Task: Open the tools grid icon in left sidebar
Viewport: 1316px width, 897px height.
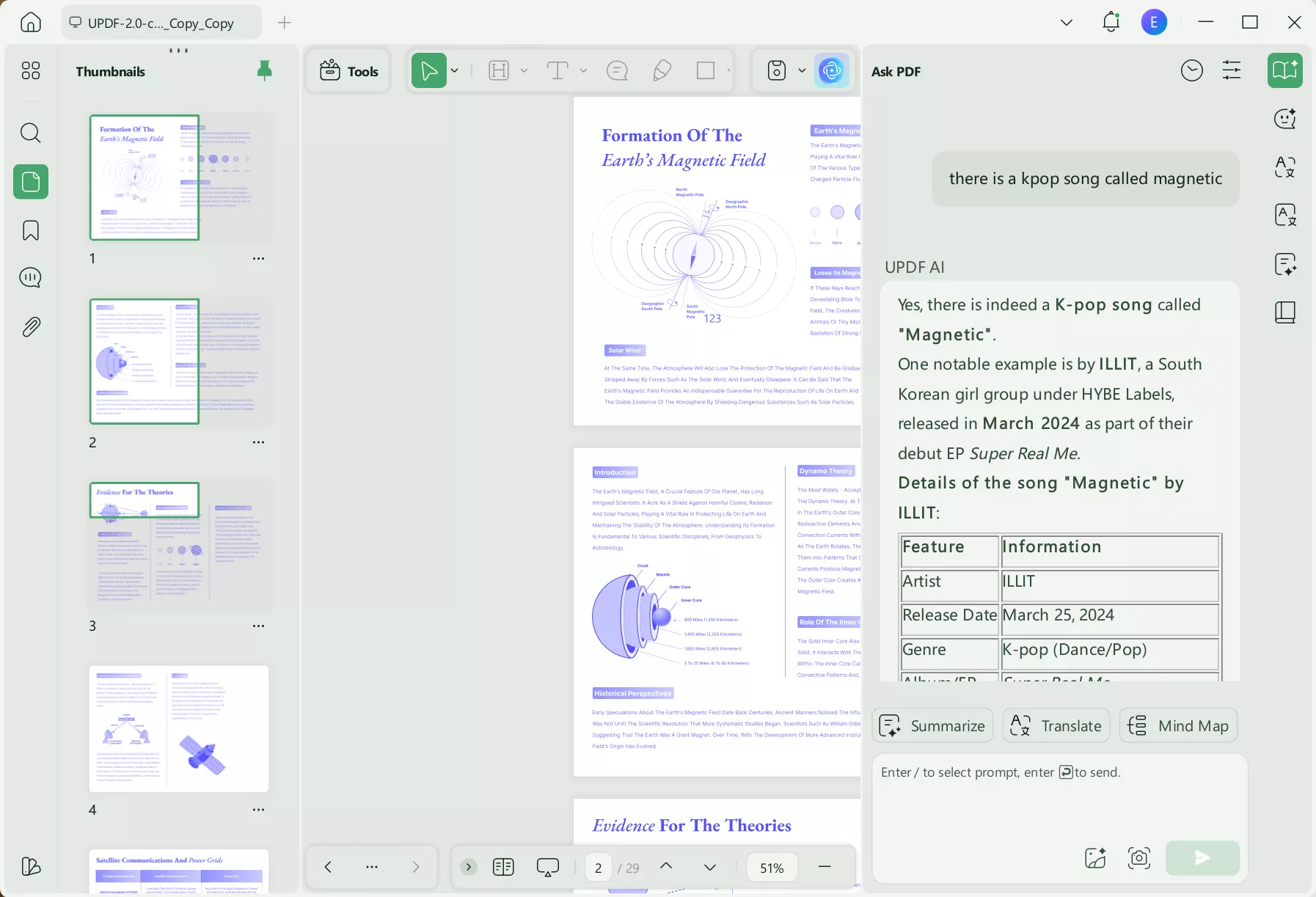Action: click(x=31, y=70)
